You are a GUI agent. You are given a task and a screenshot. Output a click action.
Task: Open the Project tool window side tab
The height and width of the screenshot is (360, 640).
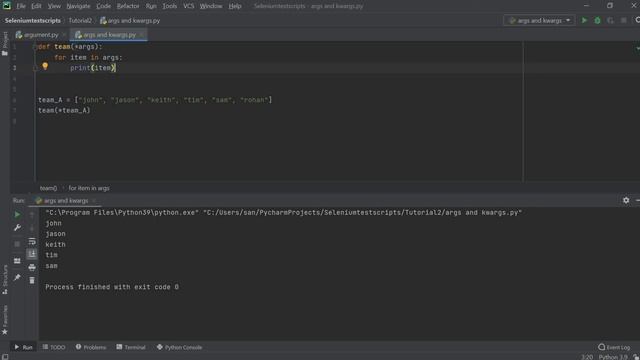coord(5,44)
